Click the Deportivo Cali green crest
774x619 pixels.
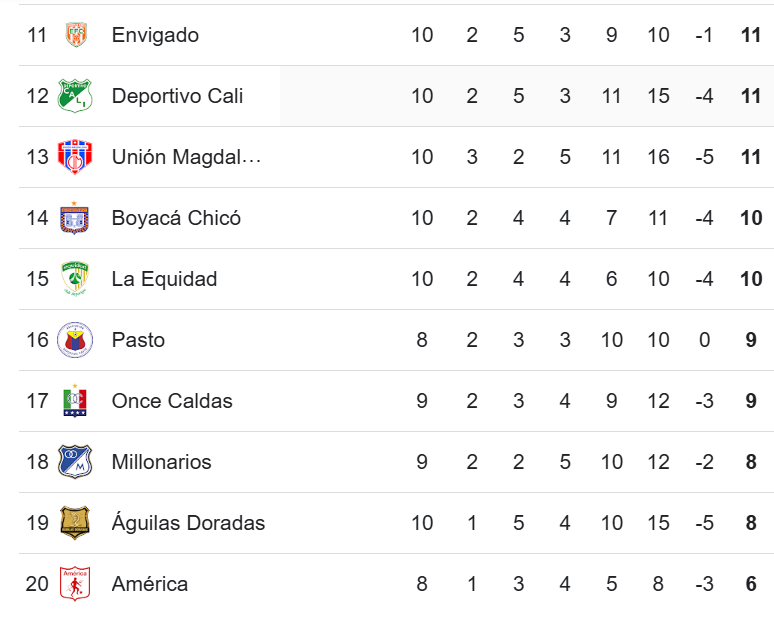point(75,95)
